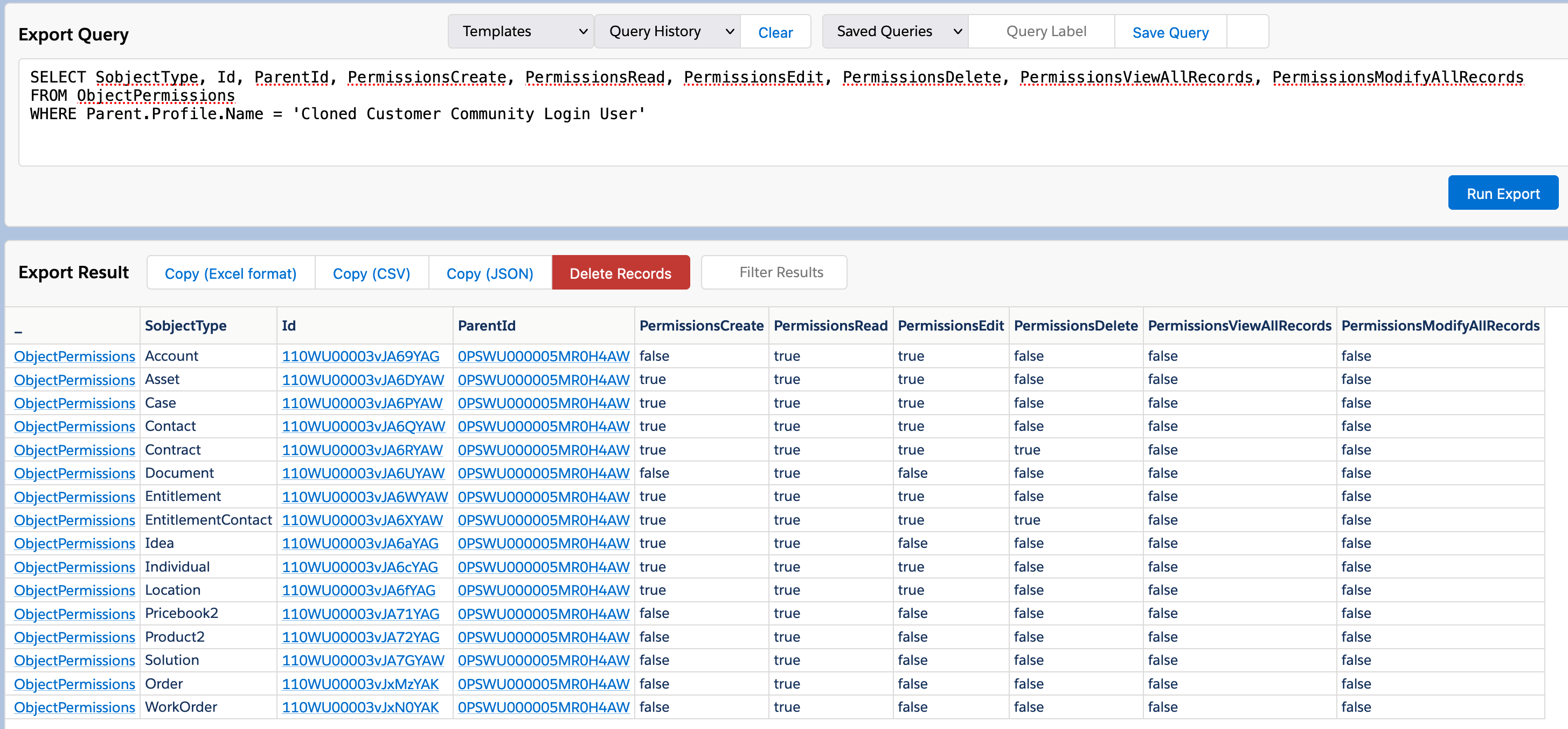Image resolution: width=1568 pixels, height=729 pixels.
Task: Click the red Delete Records button
Action: 620,273
